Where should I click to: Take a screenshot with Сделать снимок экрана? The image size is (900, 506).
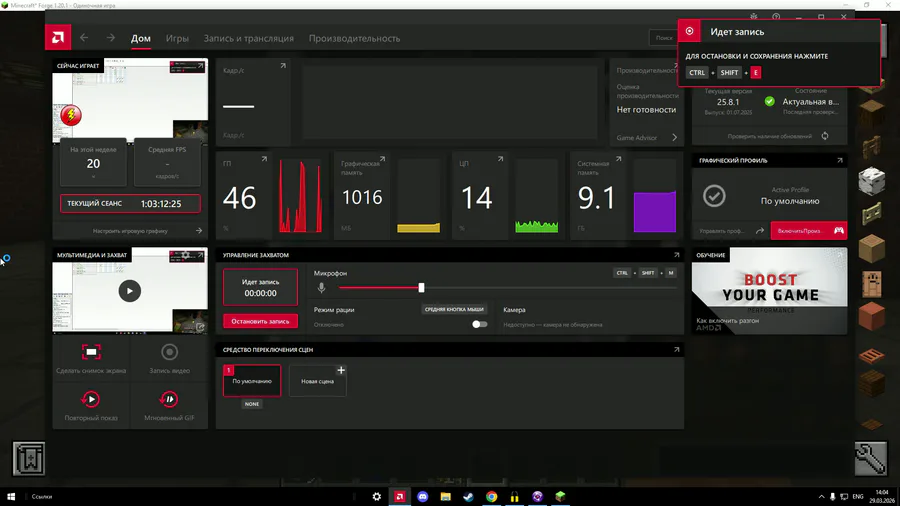click(x=91, y=358)
